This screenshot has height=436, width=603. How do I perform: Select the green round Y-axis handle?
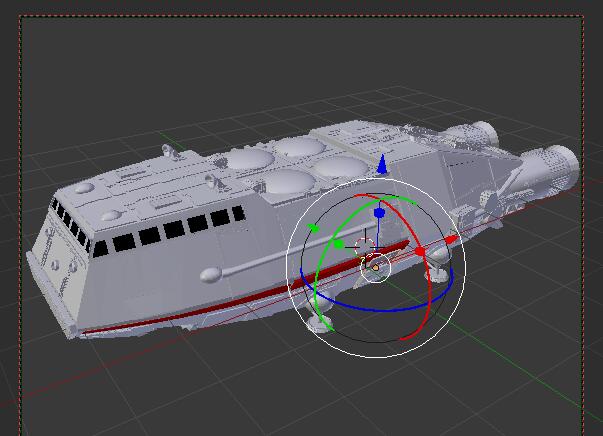(338, 244)
